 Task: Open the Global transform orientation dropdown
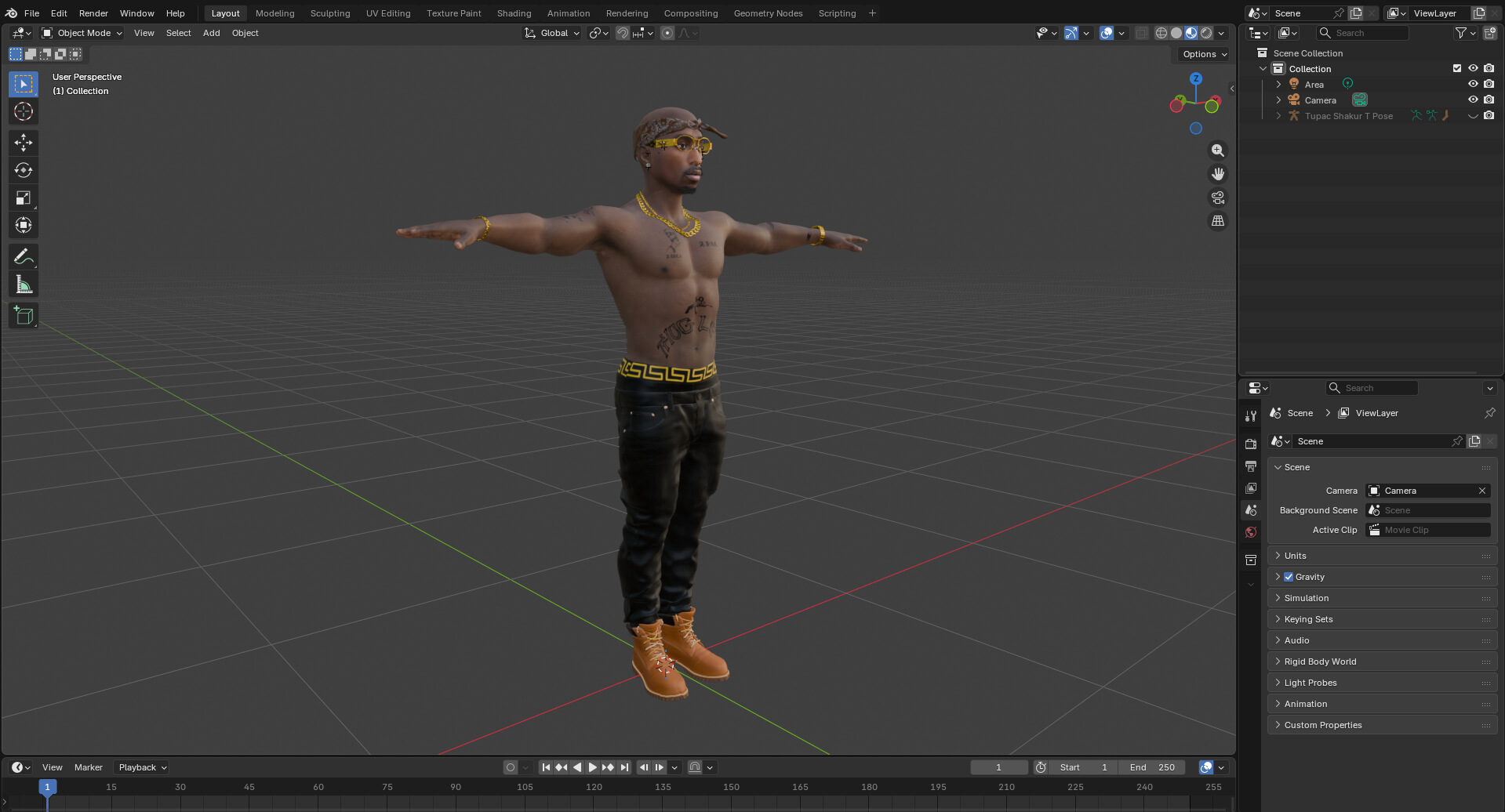tap(552, 33)
